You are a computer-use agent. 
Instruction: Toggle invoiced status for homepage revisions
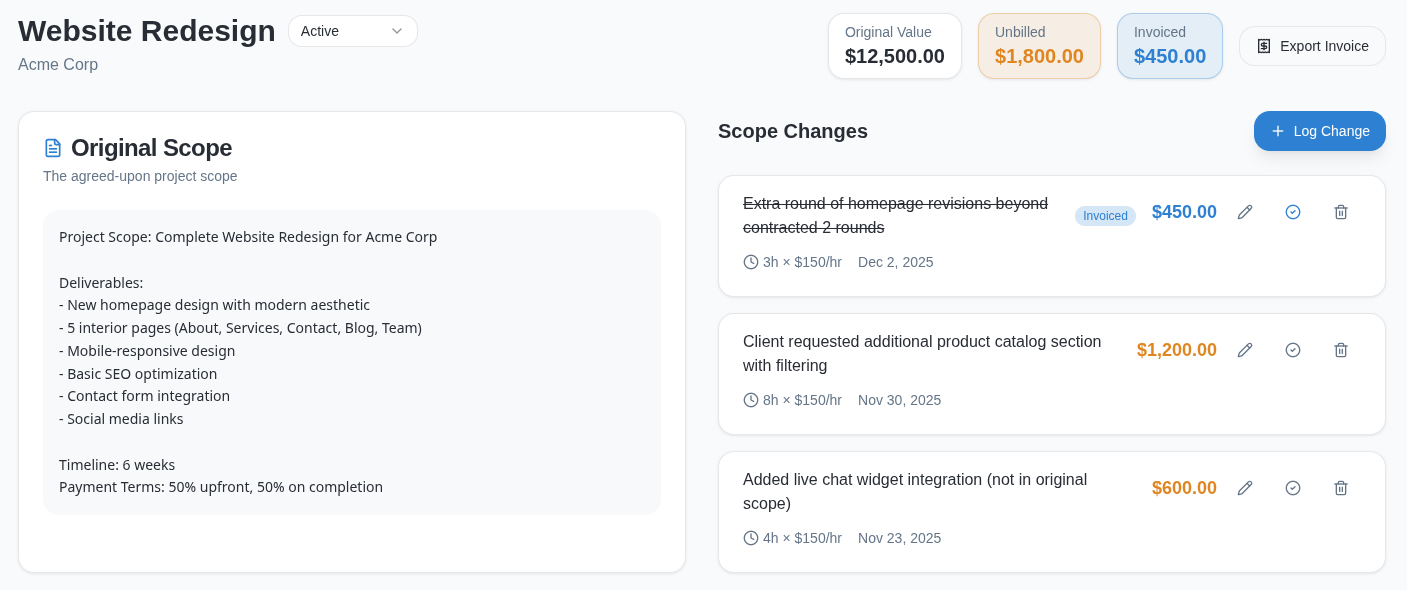coord(1293,212)
